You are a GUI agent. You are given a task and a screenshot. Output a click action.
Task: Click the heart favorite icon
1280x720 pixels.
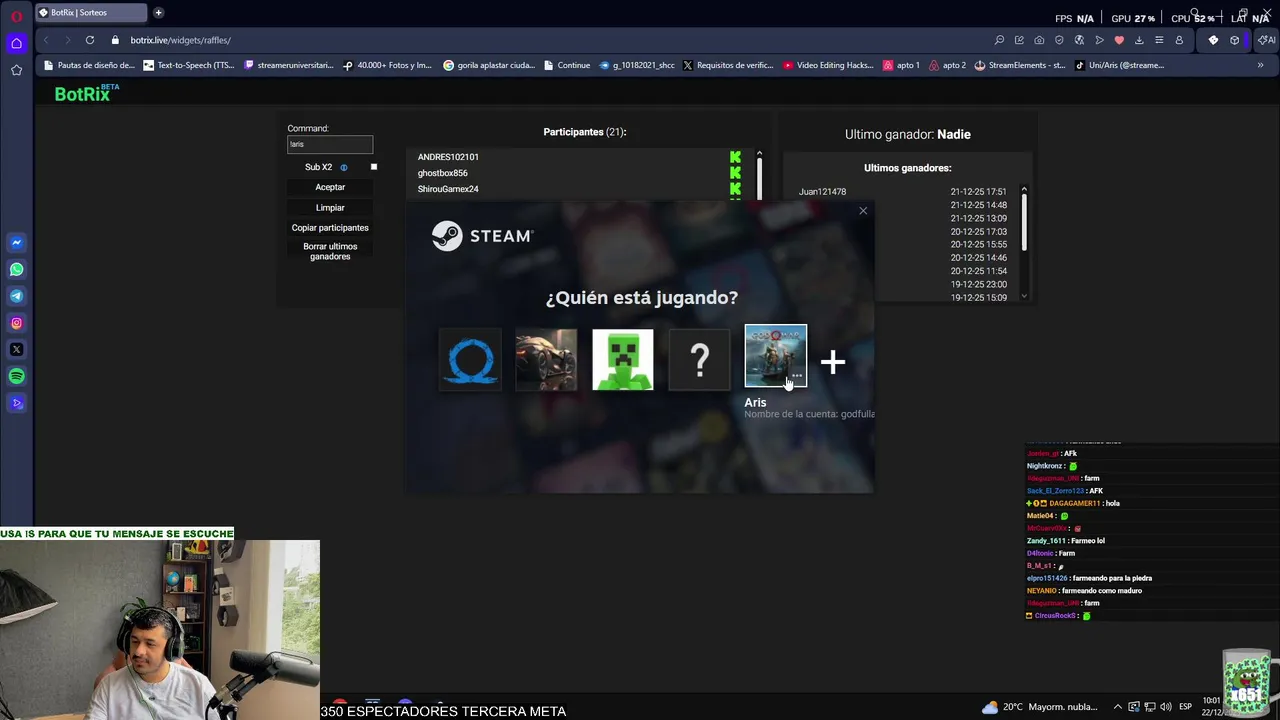(x=1119, y=40)
